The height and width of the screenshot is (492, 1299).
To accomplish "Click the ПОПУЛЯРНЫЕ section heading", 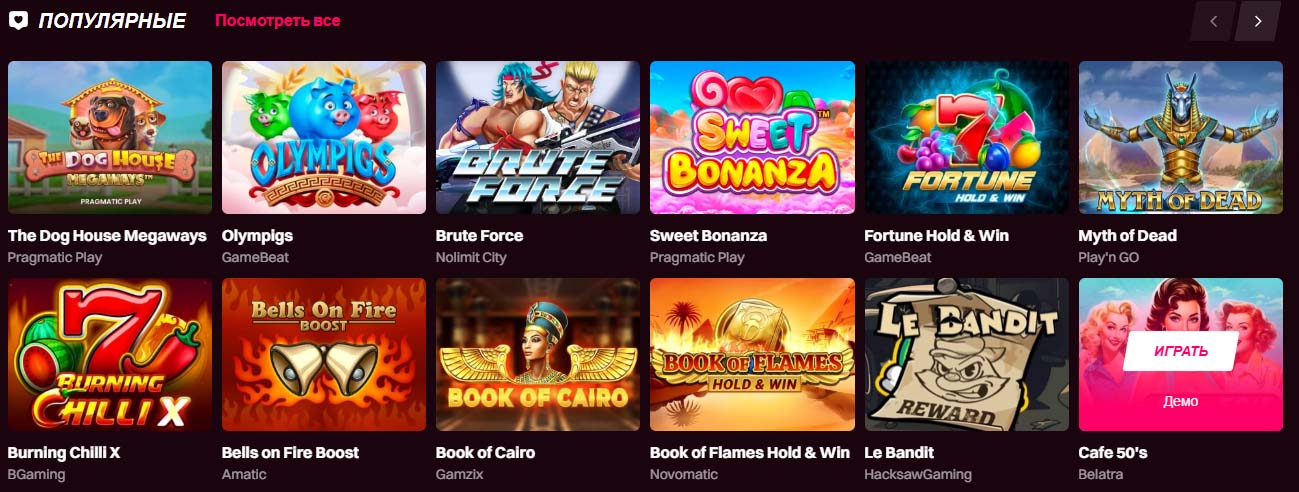I will click(112, 20).
